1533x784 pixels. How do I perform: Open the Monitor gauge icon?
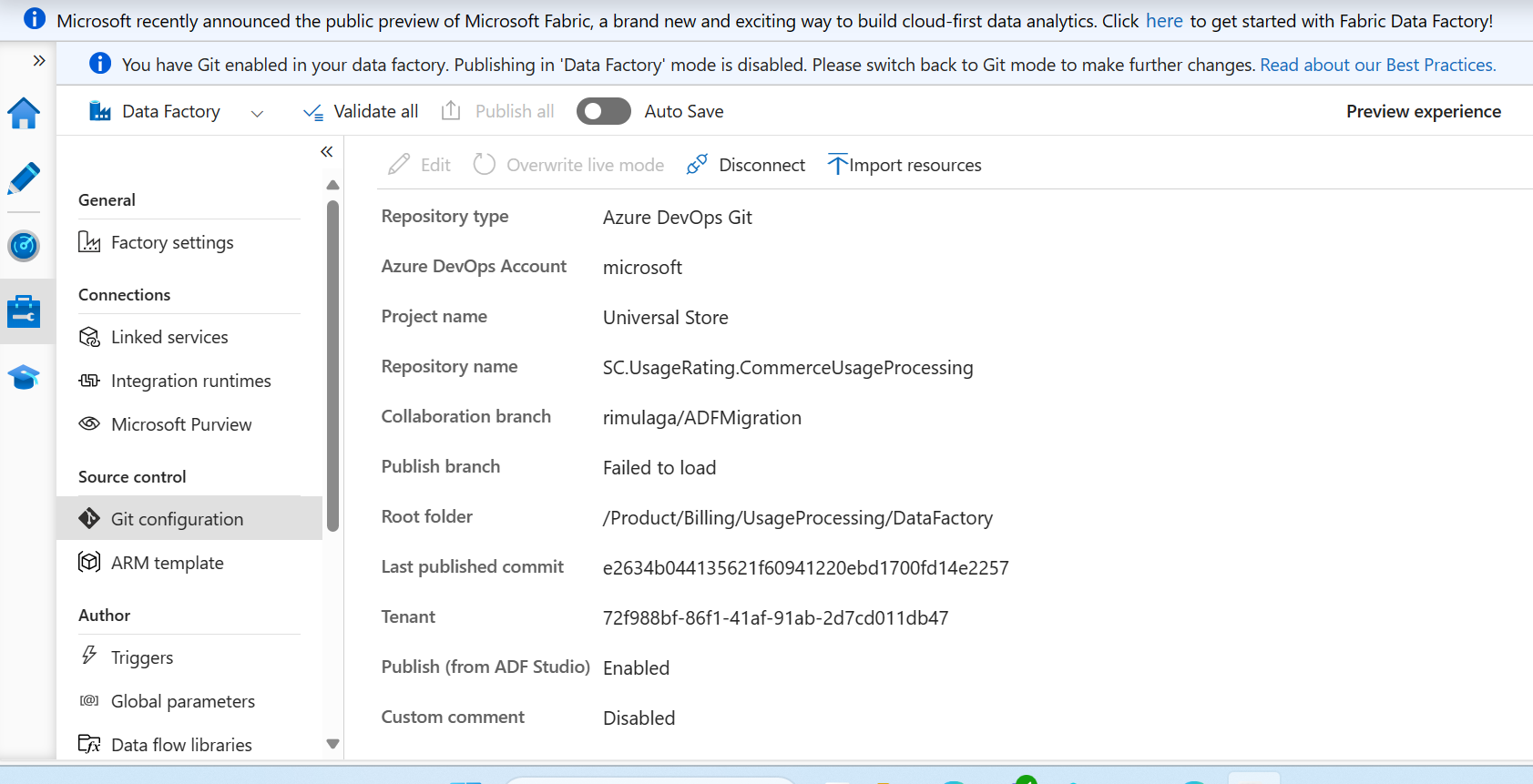(x=24, y=246)
